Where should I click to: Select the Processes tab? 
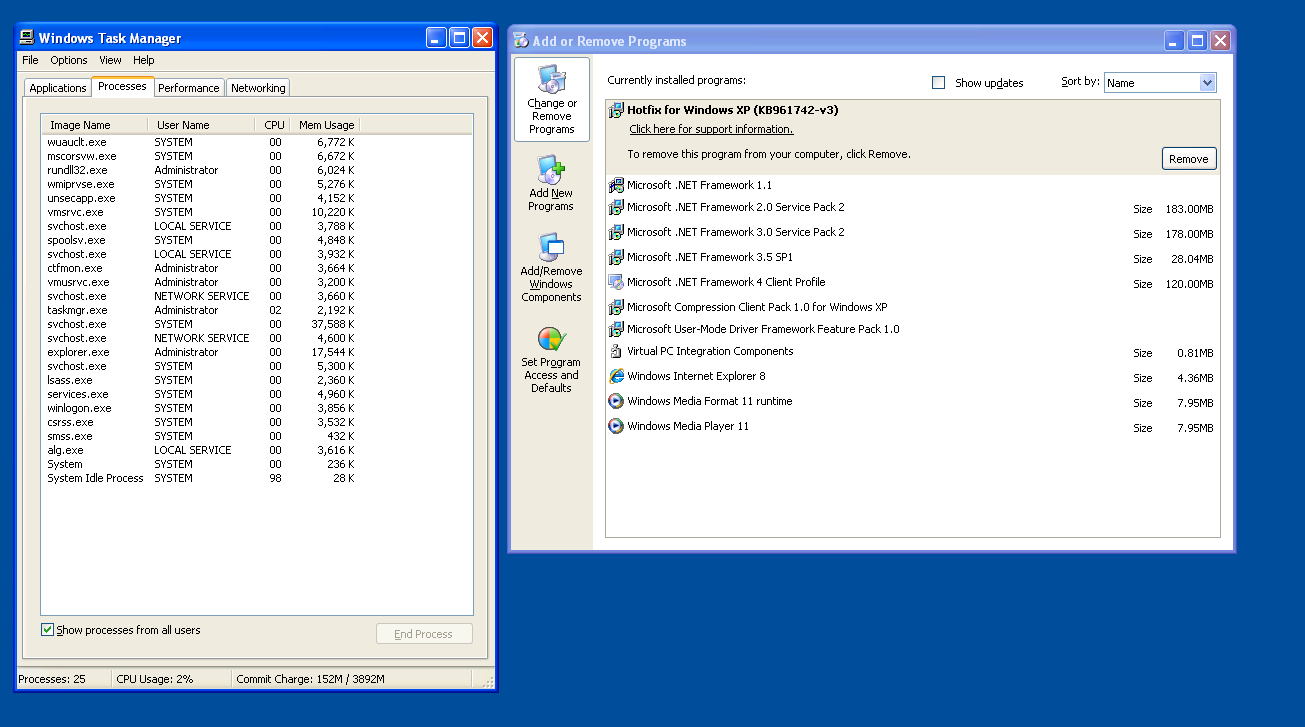point(122,86)
